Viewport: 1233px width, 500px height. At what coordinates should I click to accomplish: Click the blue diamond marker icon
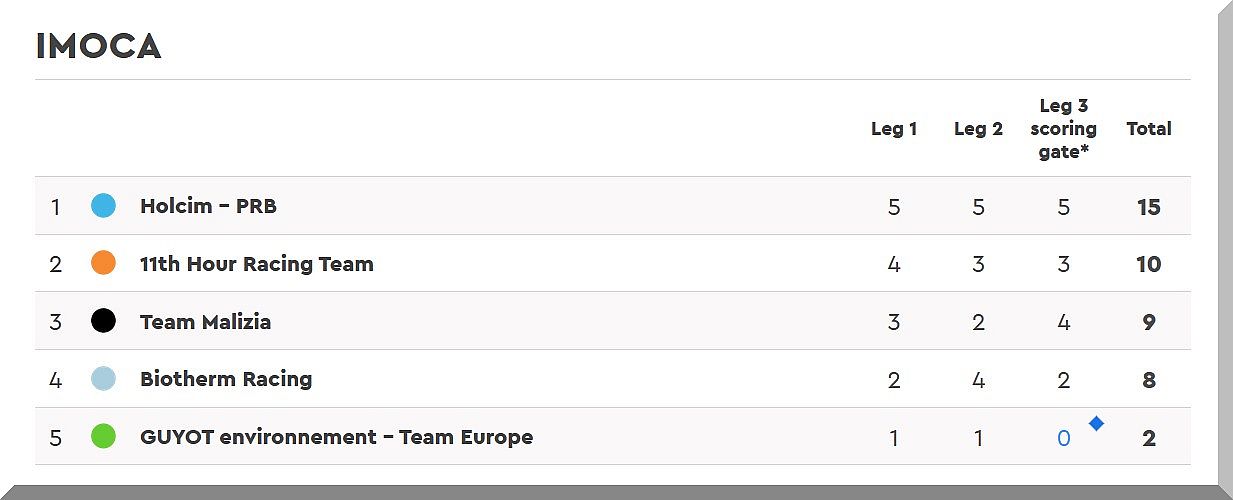(1096, 424)
